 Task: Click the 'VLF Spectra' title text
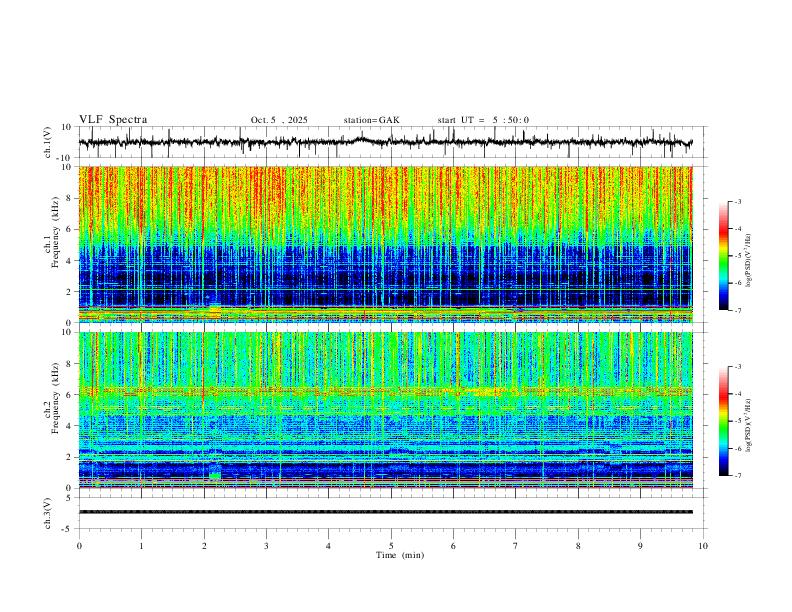tap(113, 120)
